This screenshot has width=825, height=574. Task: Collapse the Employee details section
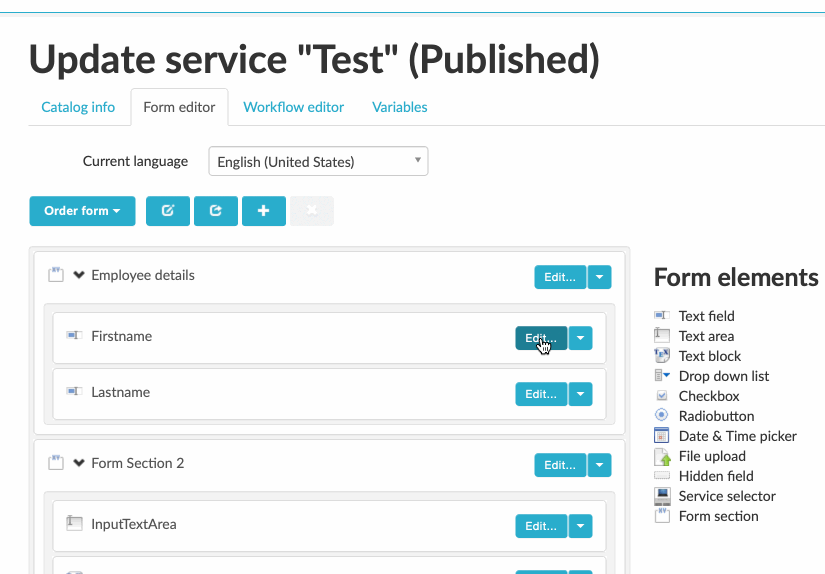[79, 275]
